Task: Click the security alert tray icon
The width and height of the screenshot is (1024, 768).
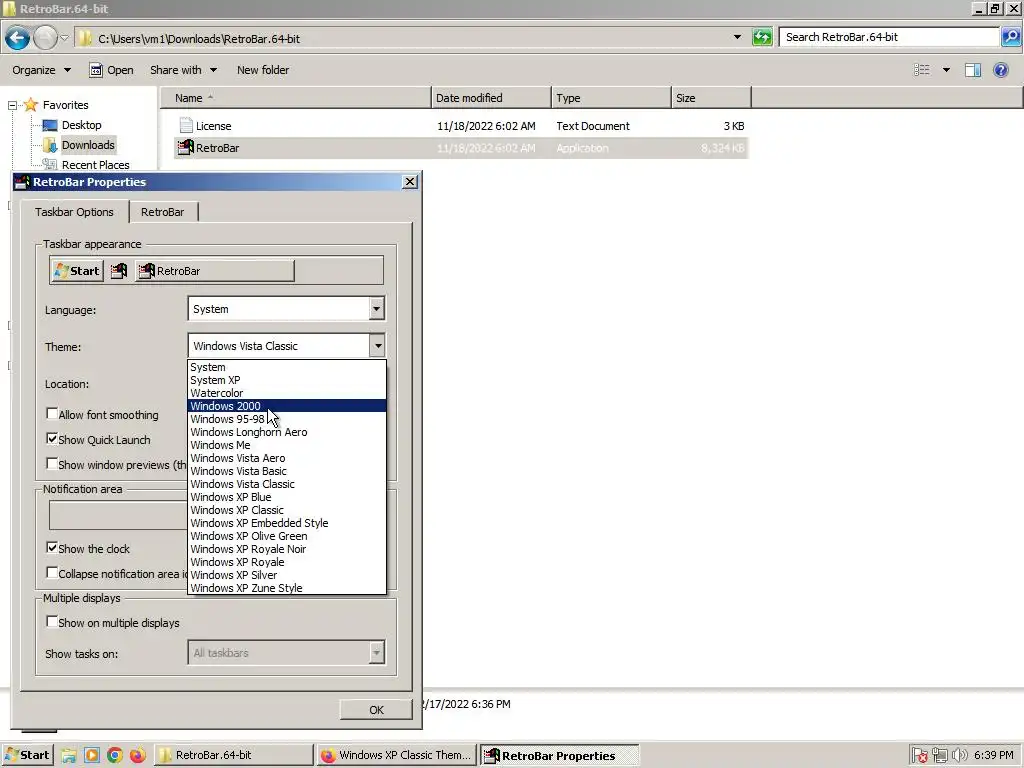Action: pyautogui.click(x=920, y=756)
